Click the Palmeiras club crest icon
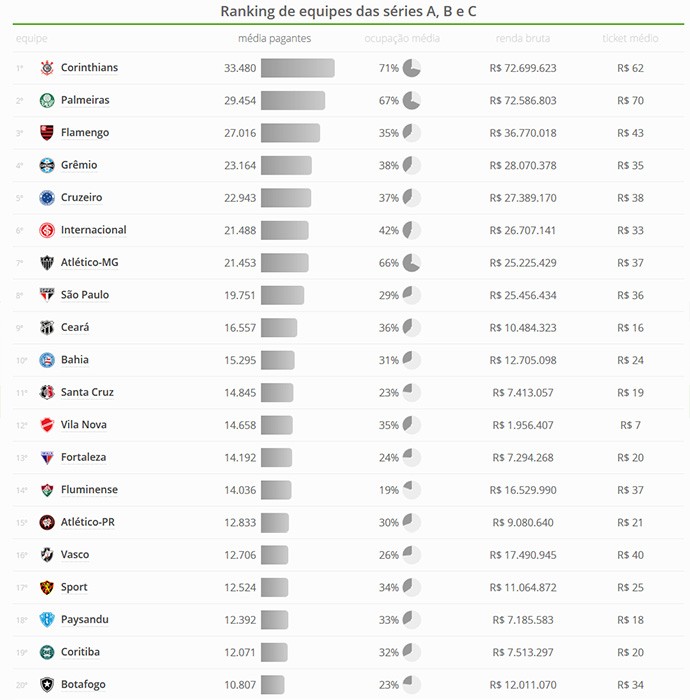 pyautogui.click(x=46, y=101)
